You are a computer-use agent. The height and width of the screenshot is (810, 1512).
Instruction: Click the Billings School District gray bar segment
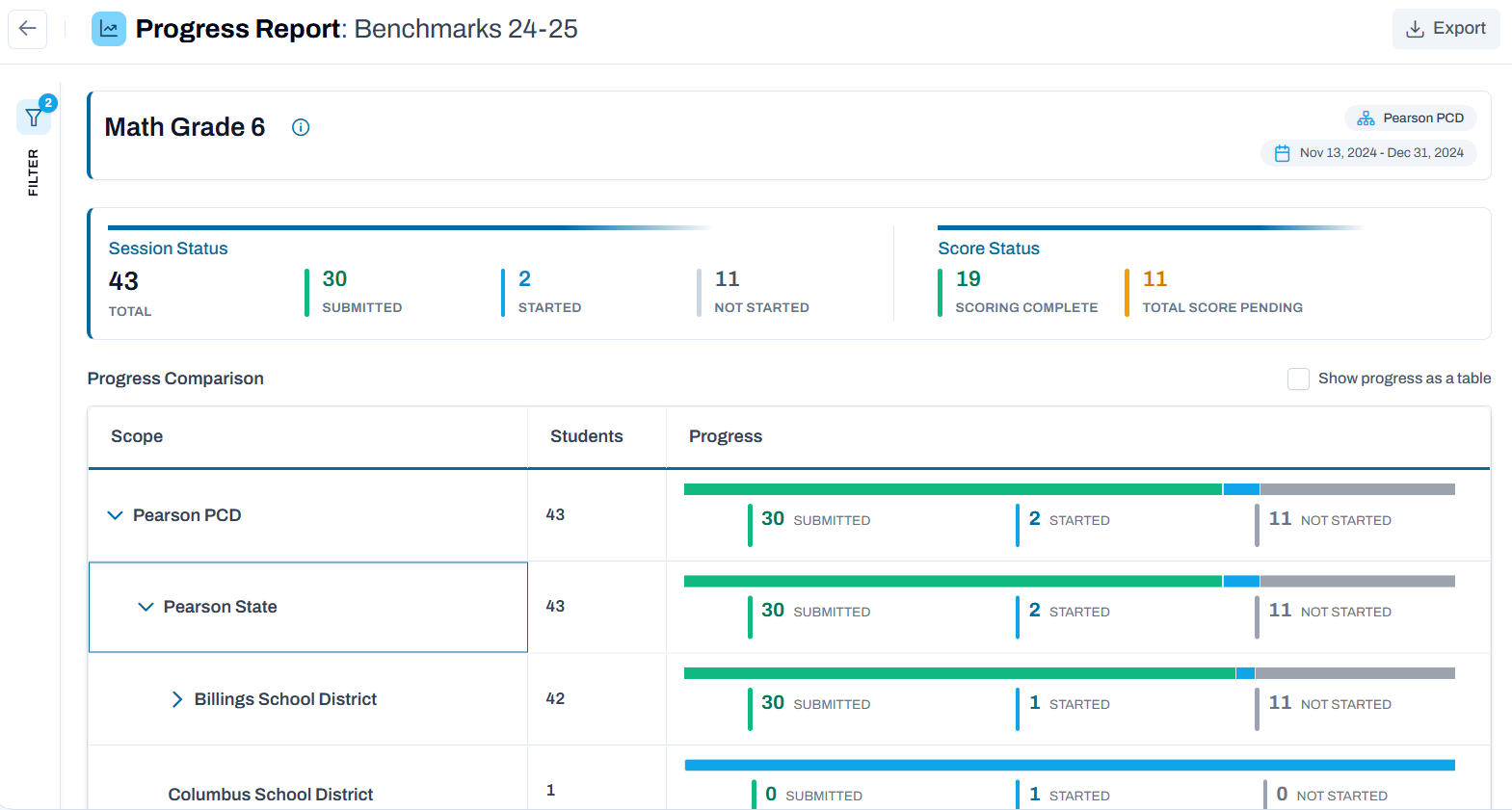tap(1355, 673)
